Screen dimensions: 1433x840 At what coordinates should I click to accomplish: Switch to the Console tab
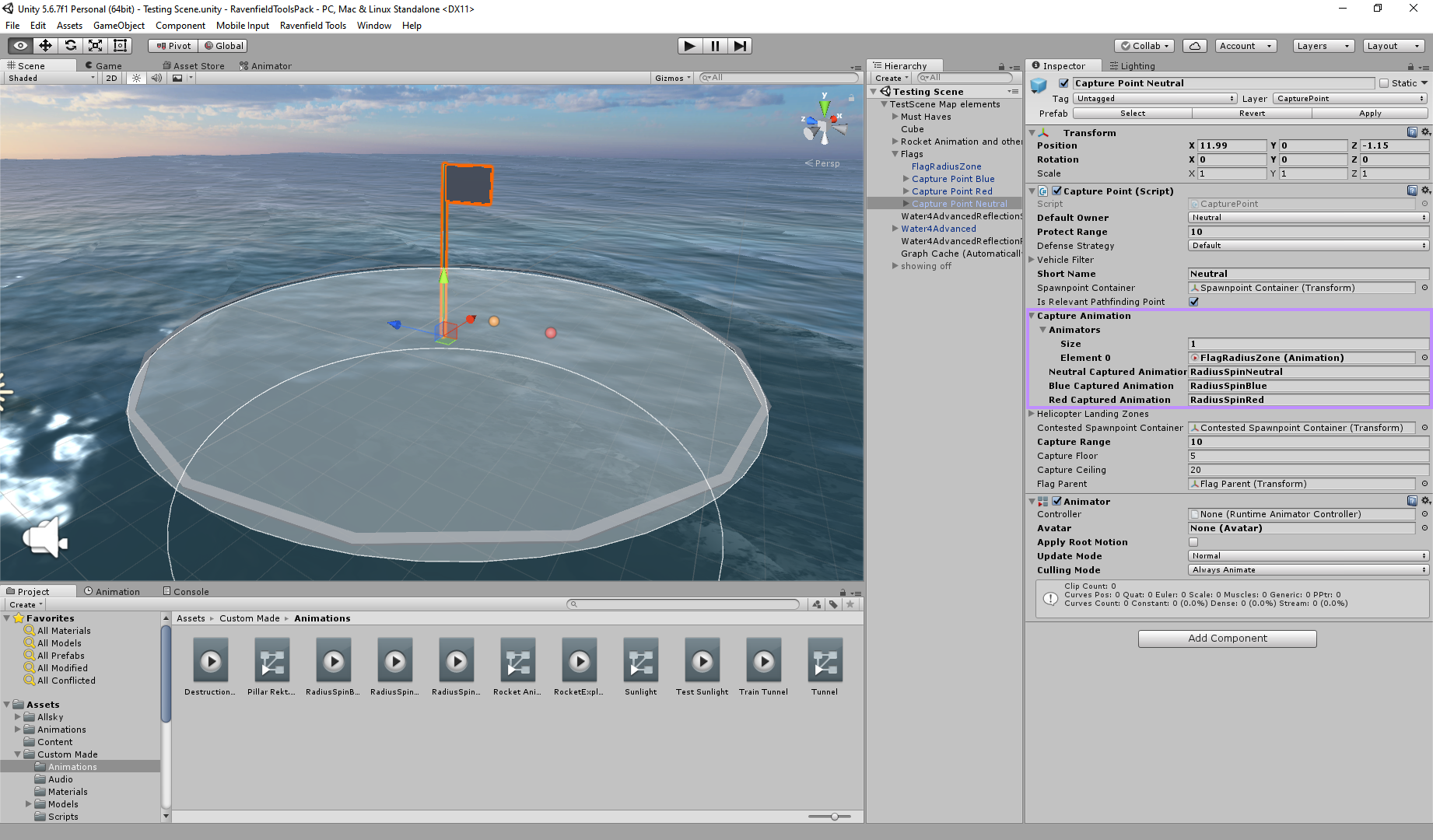click(187, 592)
